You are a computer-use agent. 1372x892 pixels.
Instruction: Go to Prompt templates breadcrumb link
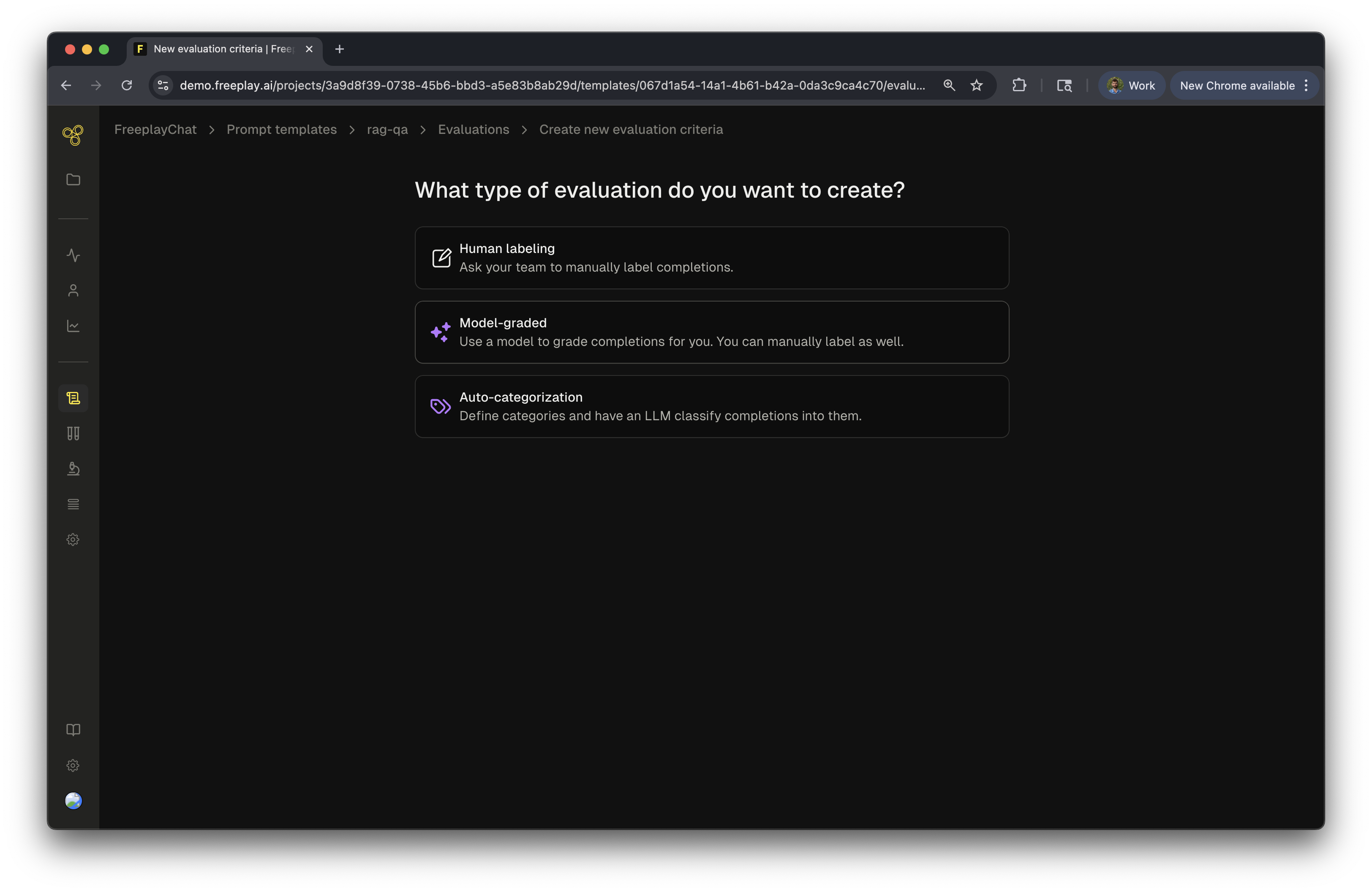point(281,130)
